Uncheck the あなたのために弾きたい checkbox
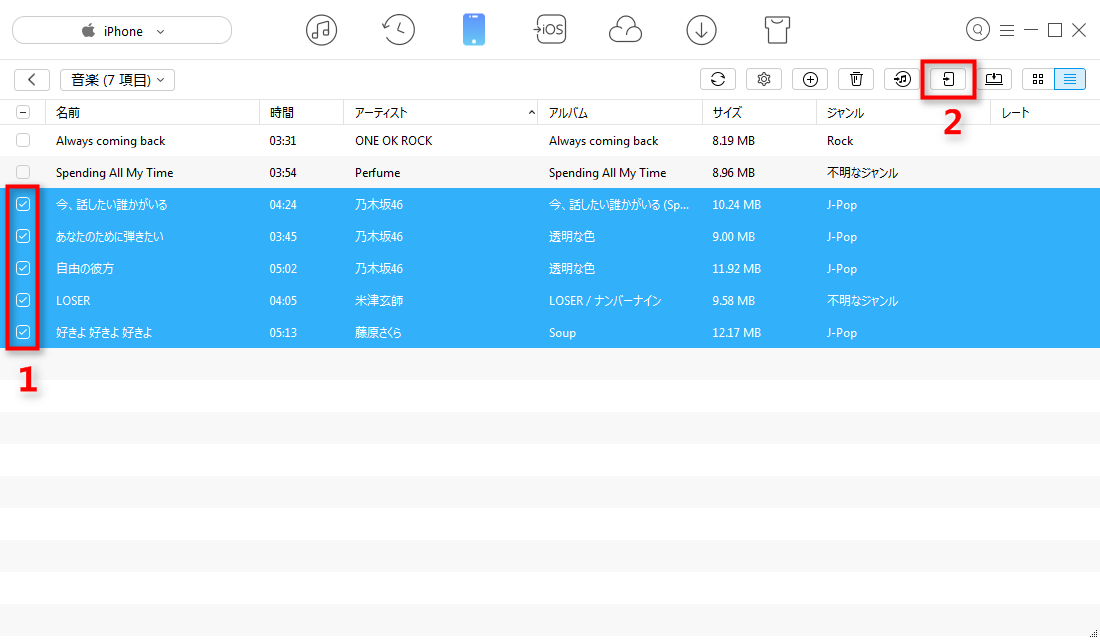 point(23,236)
